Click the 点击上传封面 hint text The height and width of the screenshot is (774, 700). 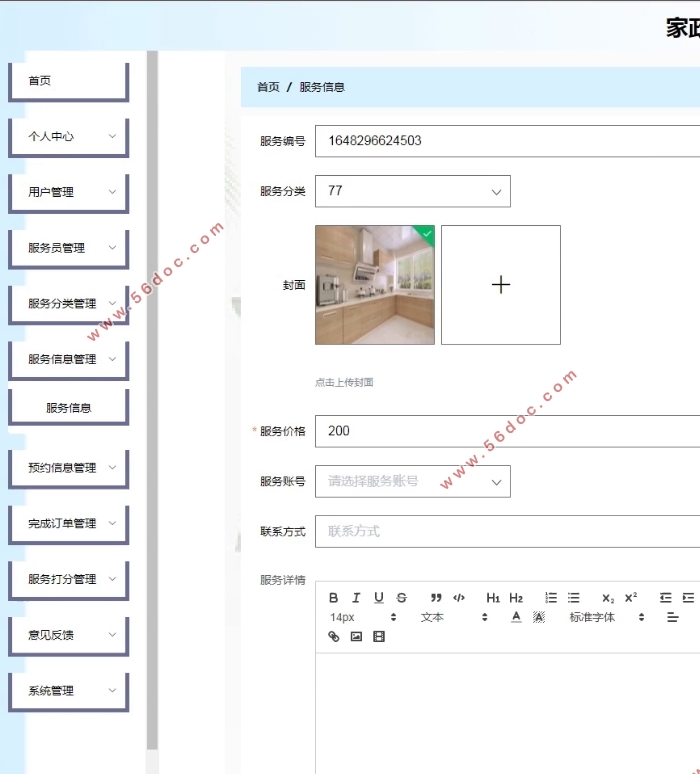[x=344, y=383]
